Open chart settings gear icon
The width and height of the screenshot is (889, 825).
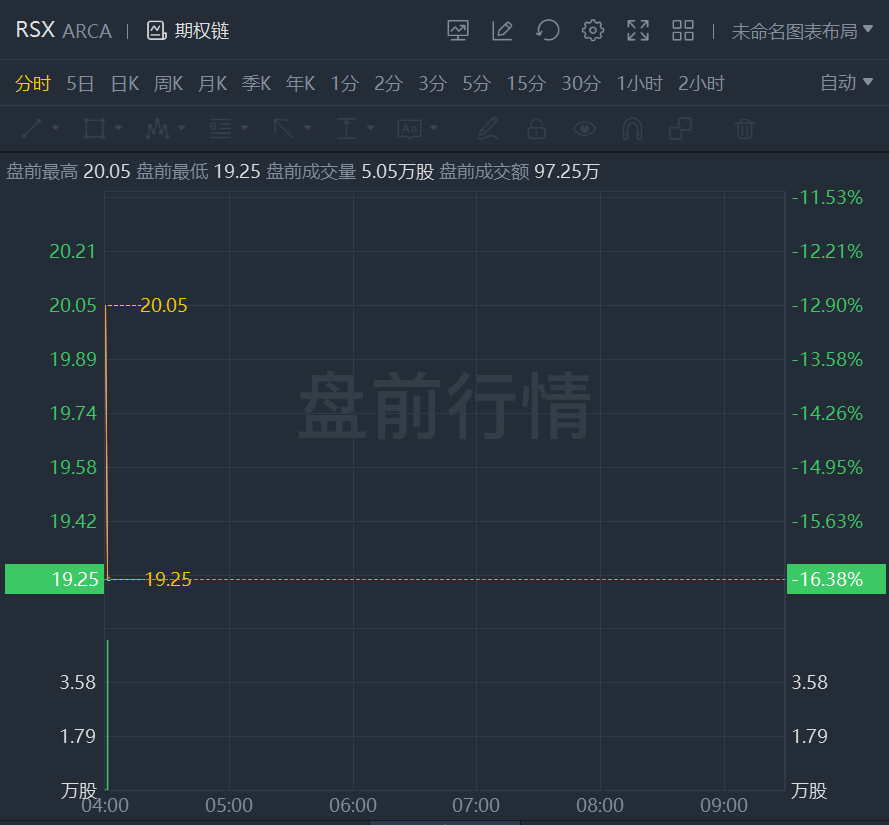(x=592, y=31)
